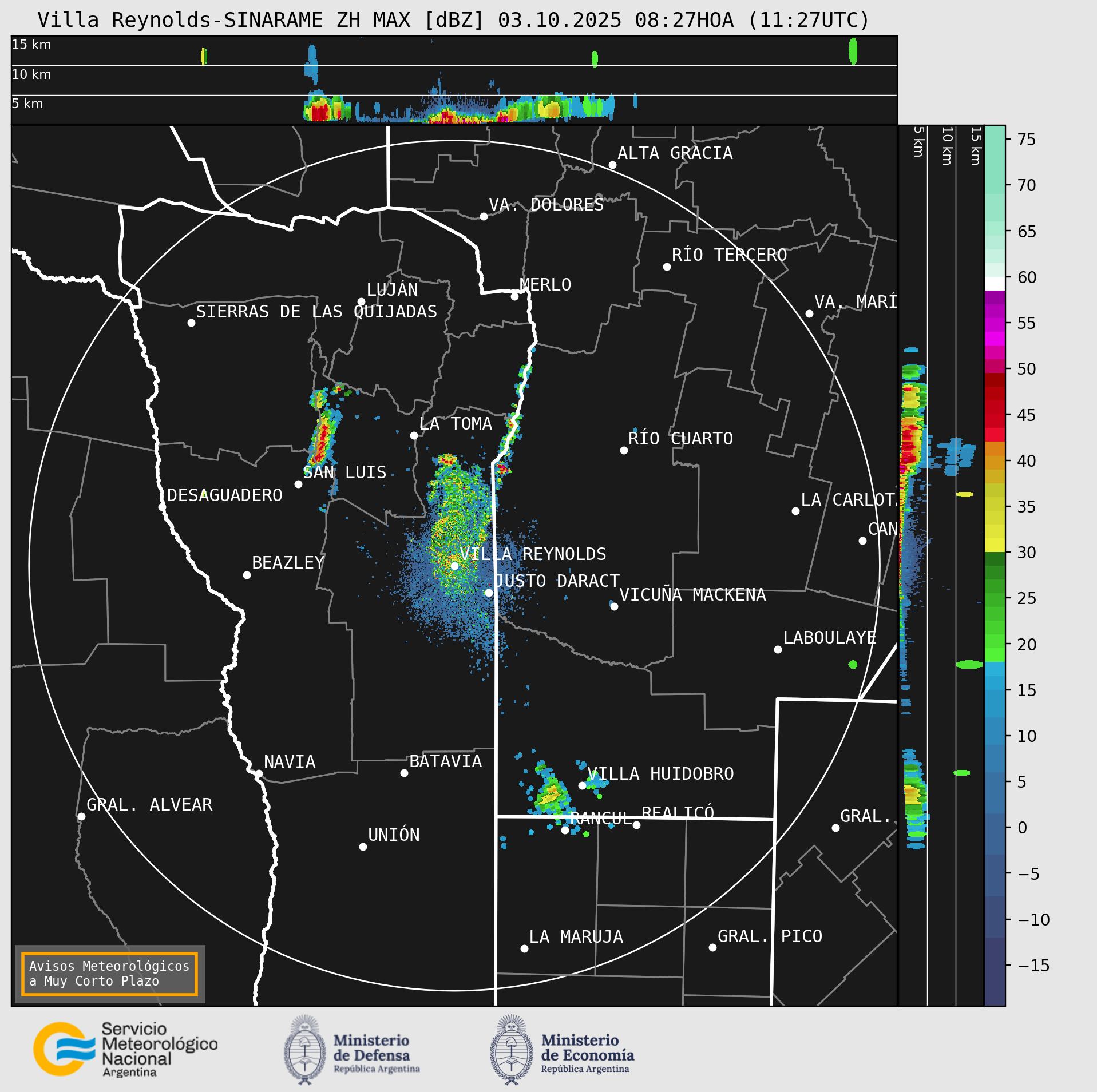Click the Ministerio de Economía emblem
This screenshot has width=1097, height=1092.
pos(512,1050)
